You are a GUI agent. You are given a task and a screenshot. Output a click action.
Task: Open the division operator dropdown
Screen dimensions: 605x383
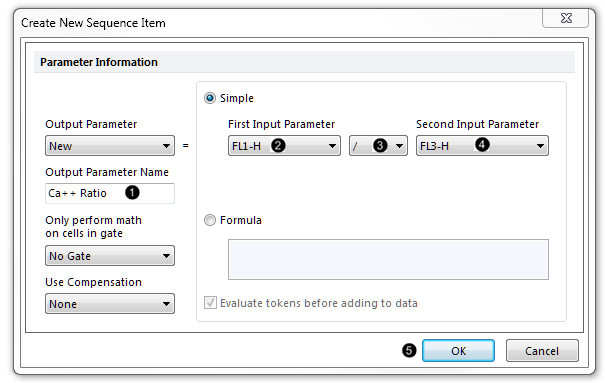pyautogui.click(x=378, y=146)
